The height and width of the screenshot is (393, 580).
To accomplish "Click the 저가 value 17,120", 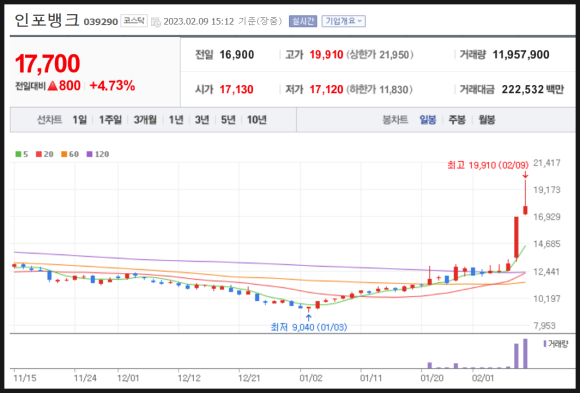I will click(326, 90).
